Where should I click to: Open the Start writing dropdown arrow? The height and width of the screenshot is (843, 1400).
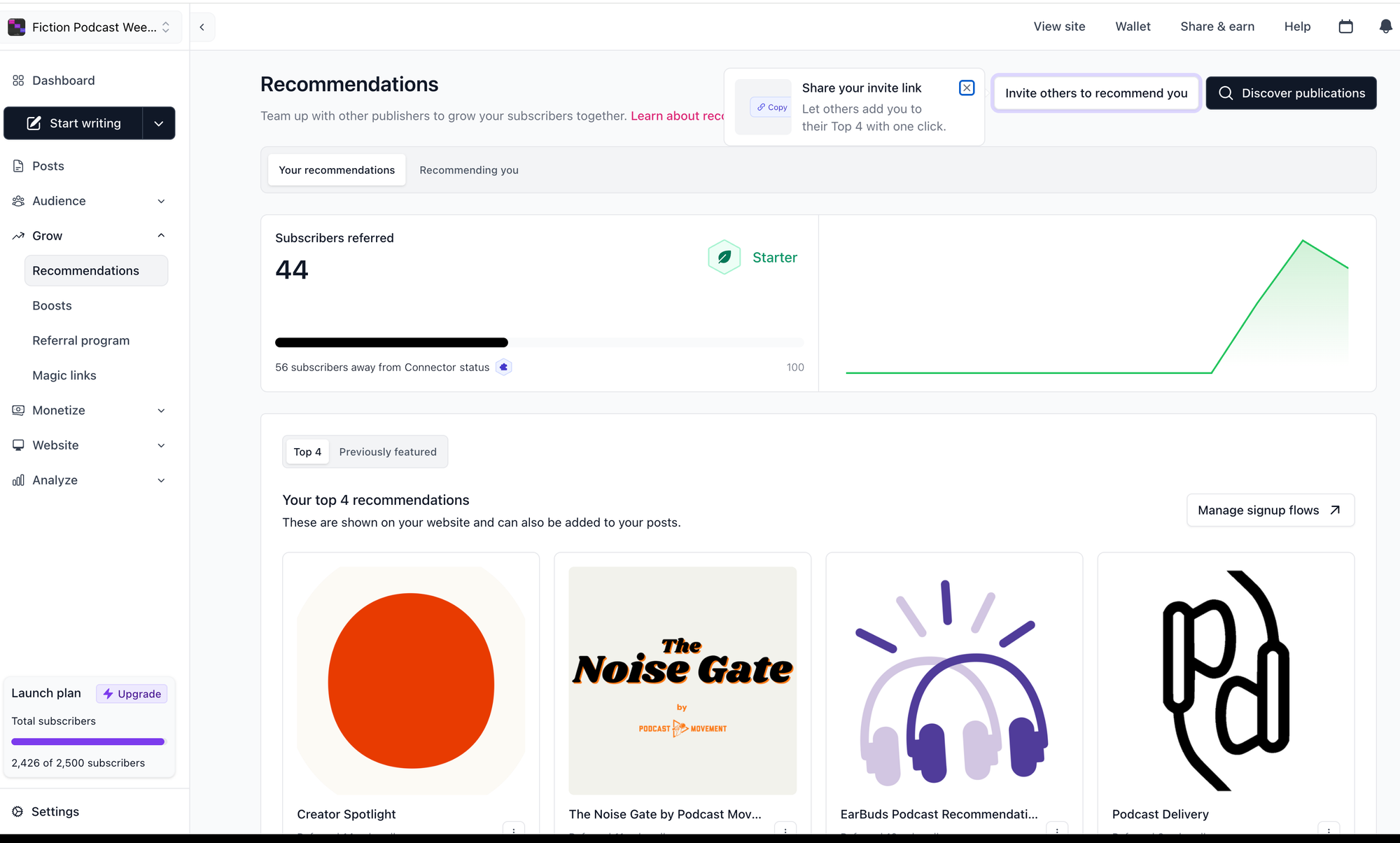159,123
